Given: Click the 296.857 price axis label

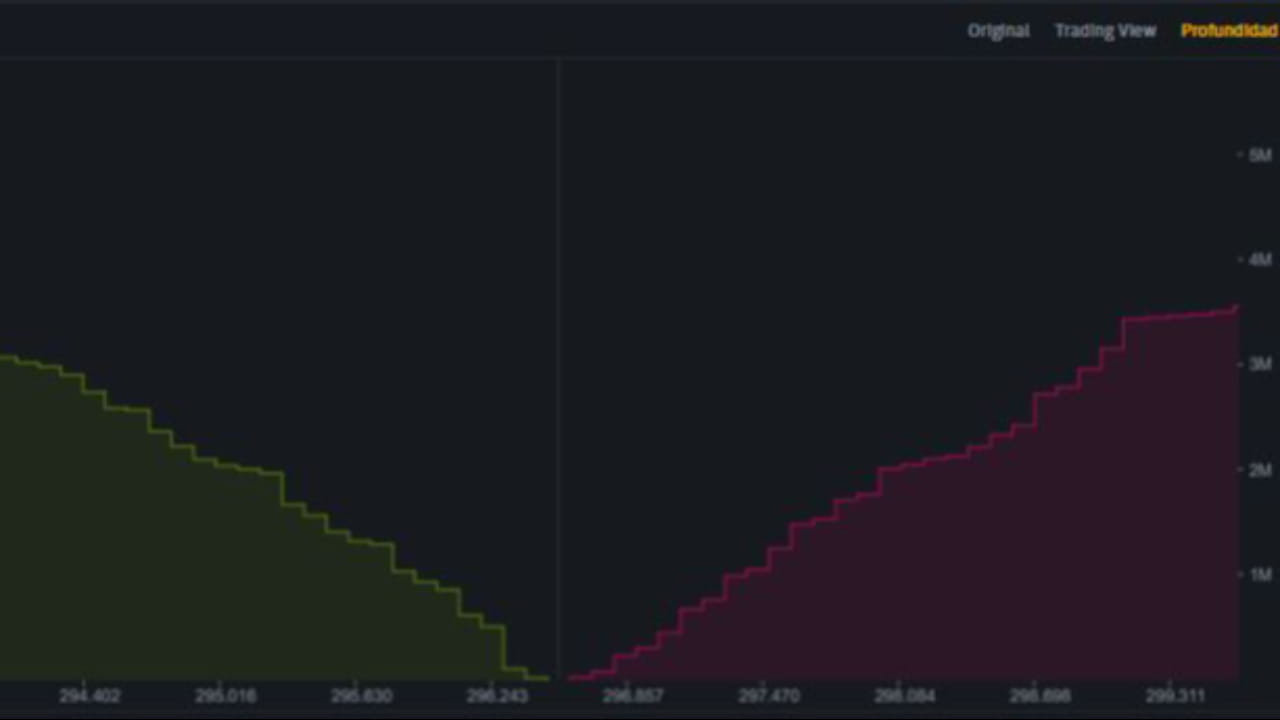Looking at the screenshot, I should (x=631, y=695).
